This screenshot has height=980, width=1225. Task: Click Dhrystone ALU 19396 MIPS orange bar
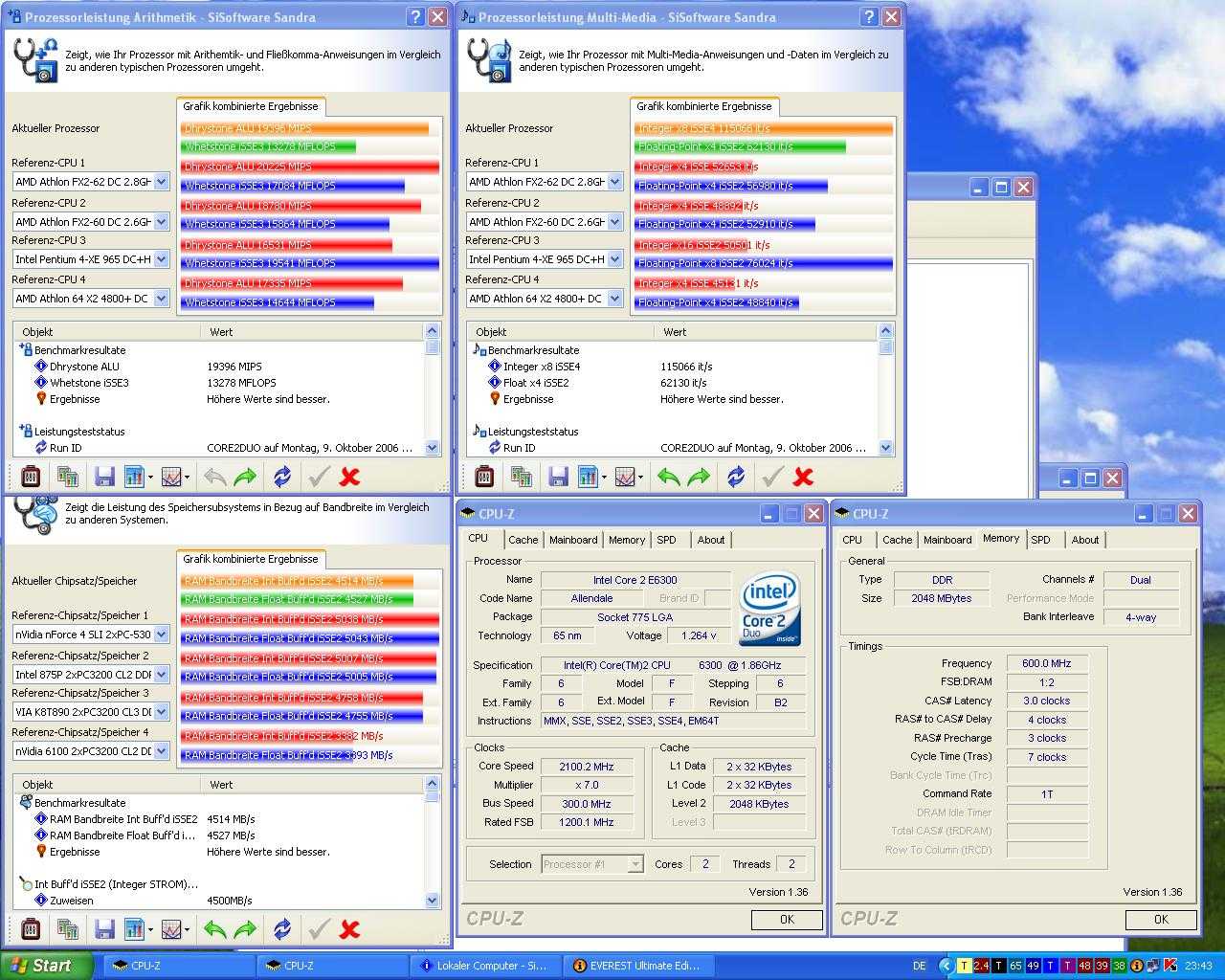pos(305,128)
